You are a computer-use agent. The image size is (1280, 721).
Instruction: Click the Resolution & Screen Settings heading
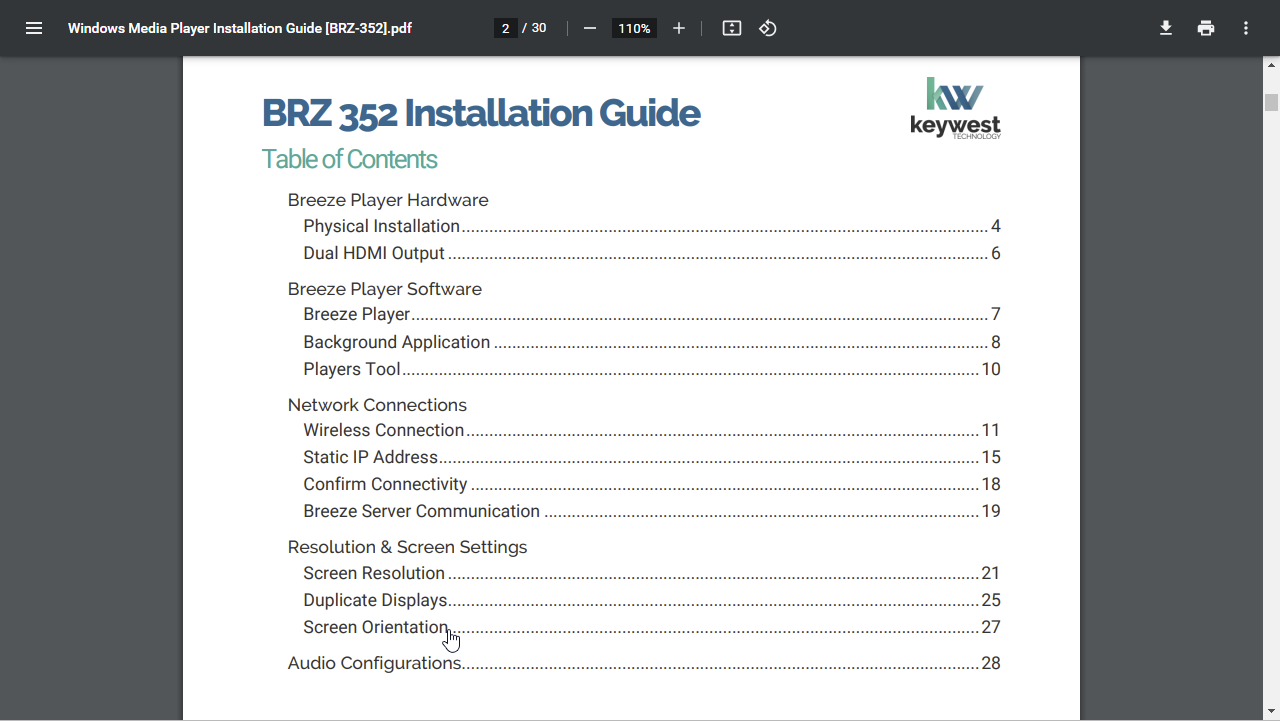click(407, 547)
